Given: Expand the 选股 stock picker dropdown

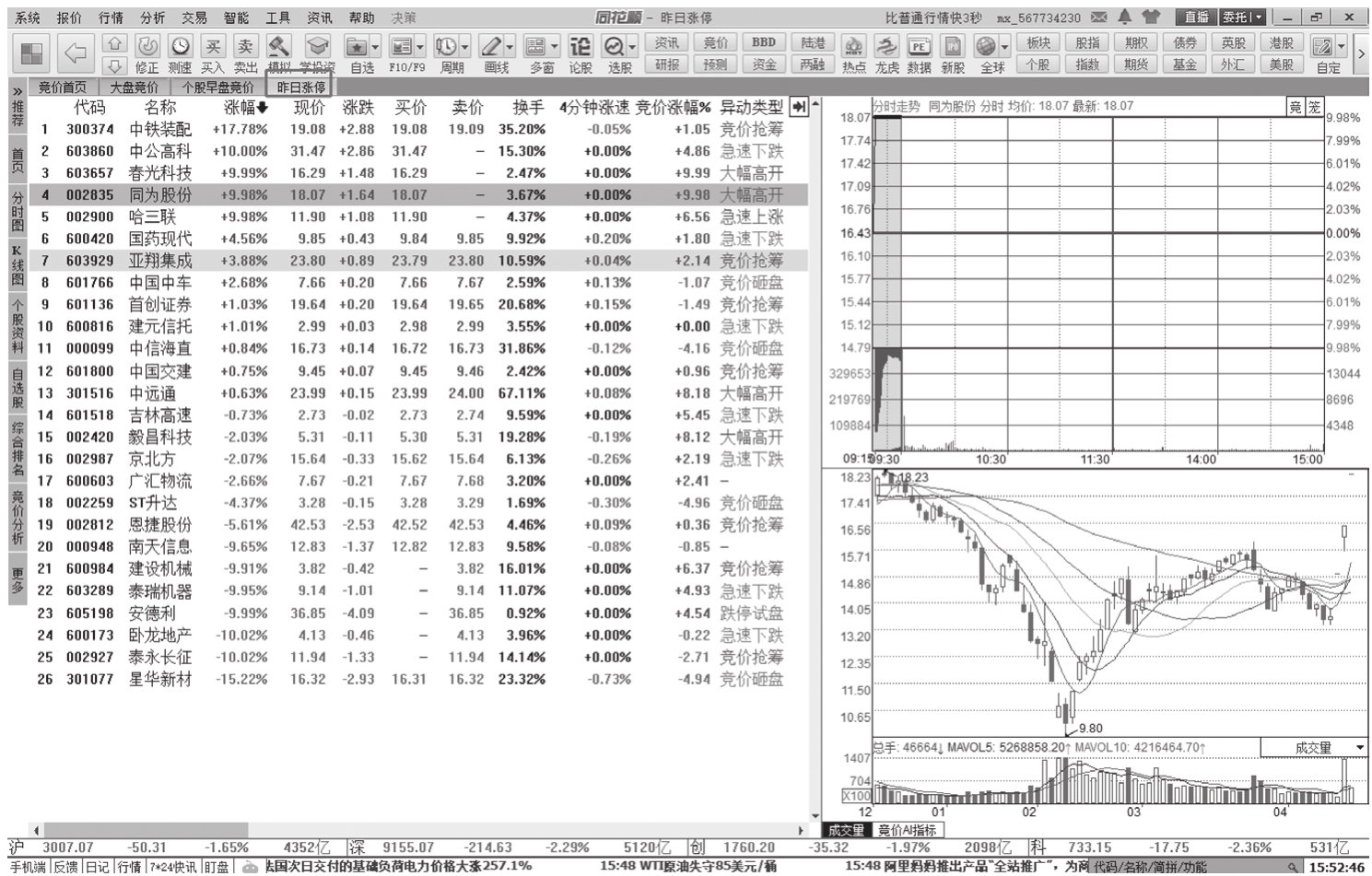Looking at the screenshot, I should pos(633,46).
